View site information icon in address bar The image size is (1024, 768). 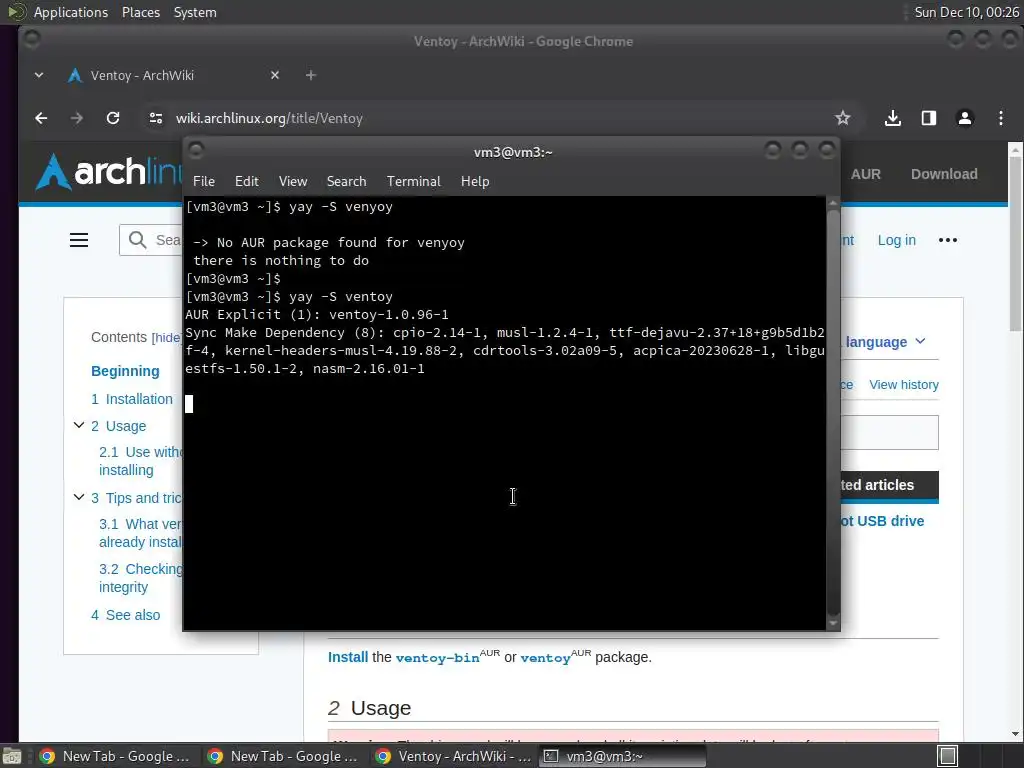(x=155, y=118)
